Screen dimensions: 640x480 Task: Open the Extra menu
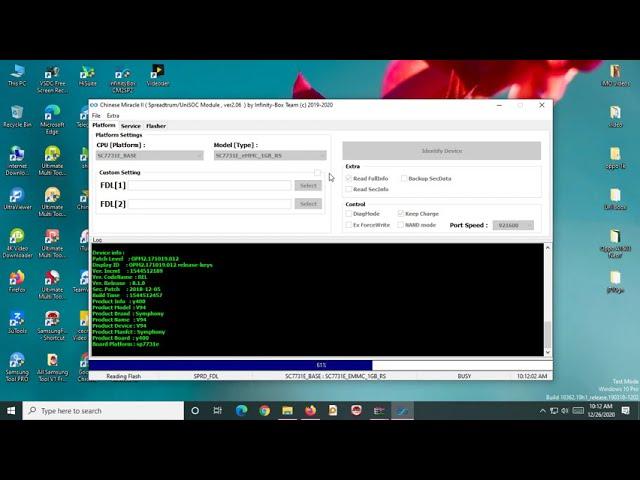[113, 116]
